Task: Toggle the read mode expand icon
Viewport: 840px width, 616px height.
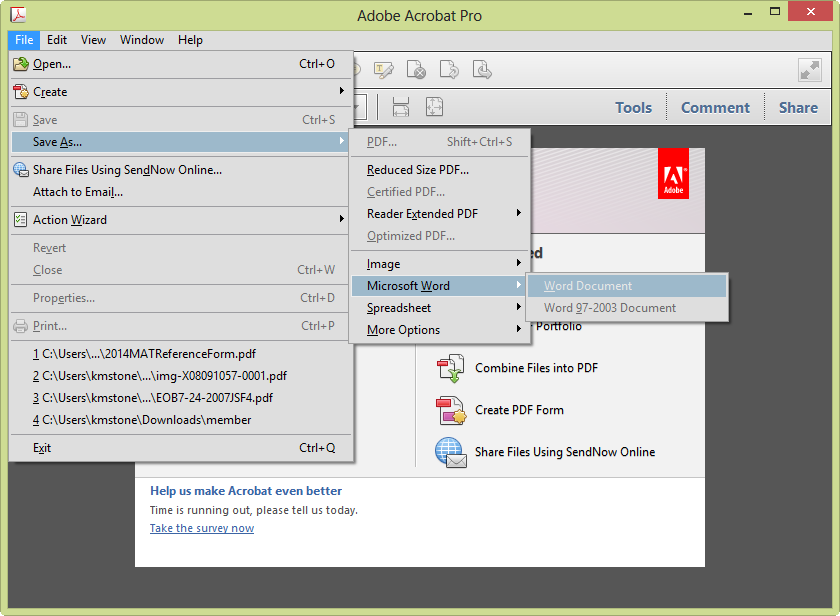Action: tap(809, 70)
